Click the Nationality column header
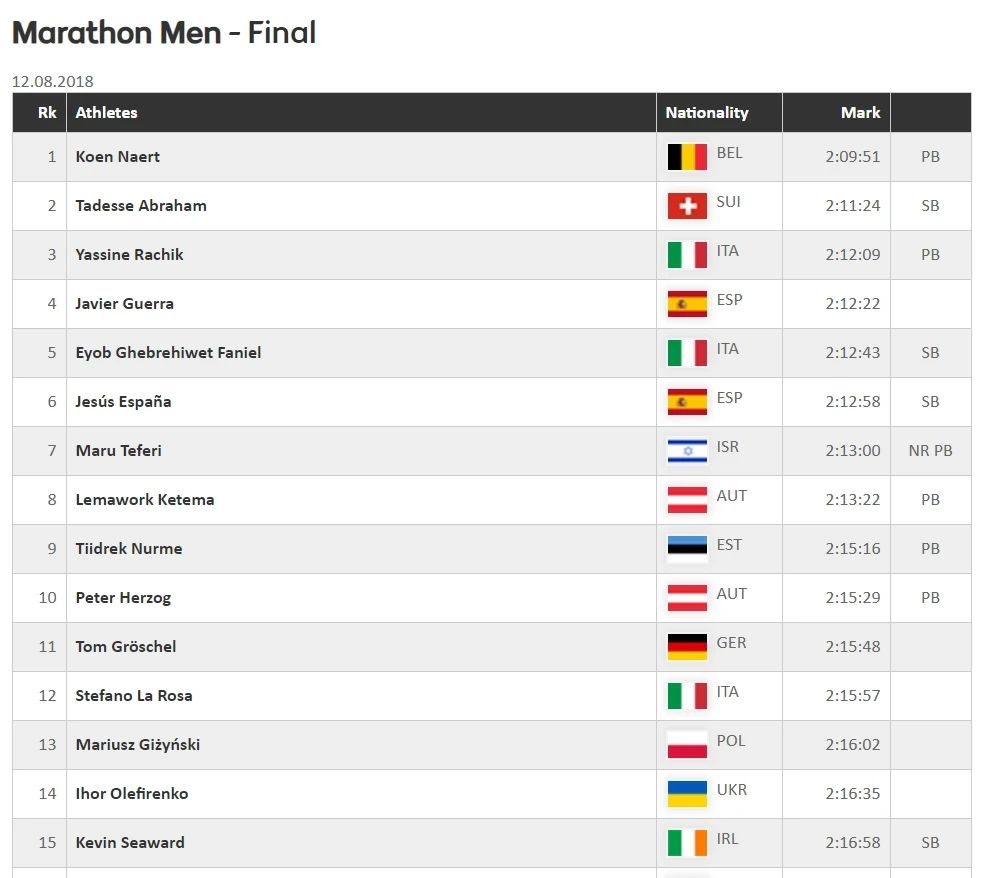The width and height of the screenshot is (984, 878). tap(707, 113)
